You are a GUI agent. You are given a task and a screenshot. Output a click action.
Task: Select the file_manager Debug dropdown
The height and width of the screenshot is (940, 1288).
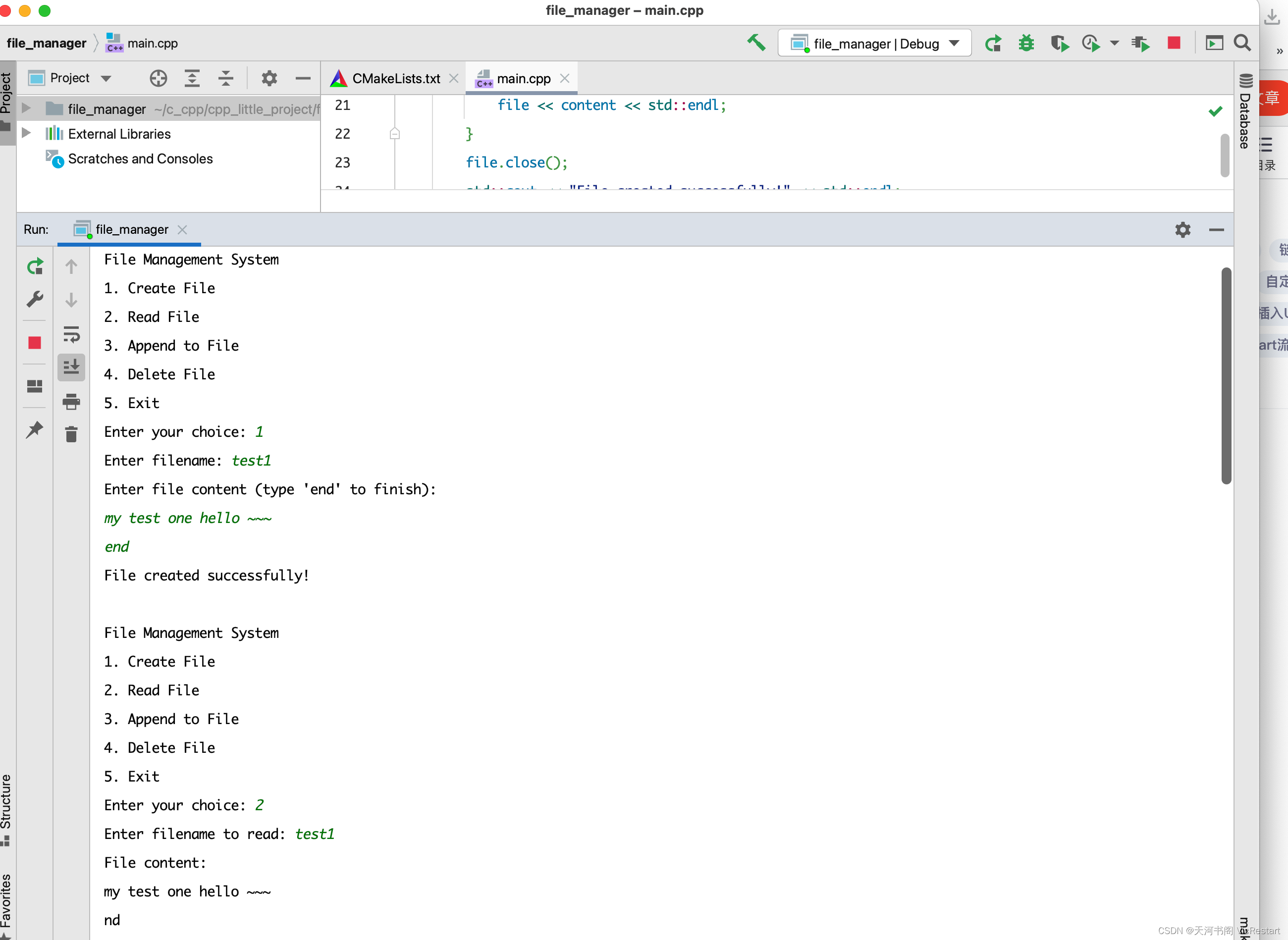[x=873, y=42]
